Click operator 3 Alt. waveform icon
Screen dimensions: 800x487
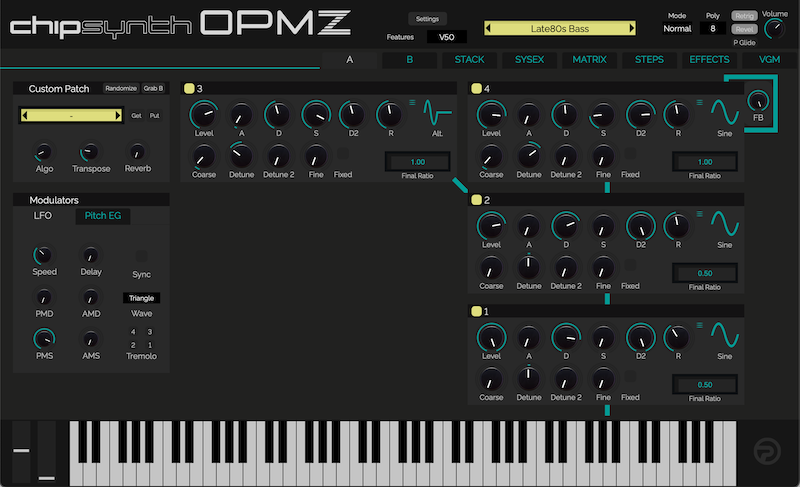pyautogui.click(x=437, y=113)
